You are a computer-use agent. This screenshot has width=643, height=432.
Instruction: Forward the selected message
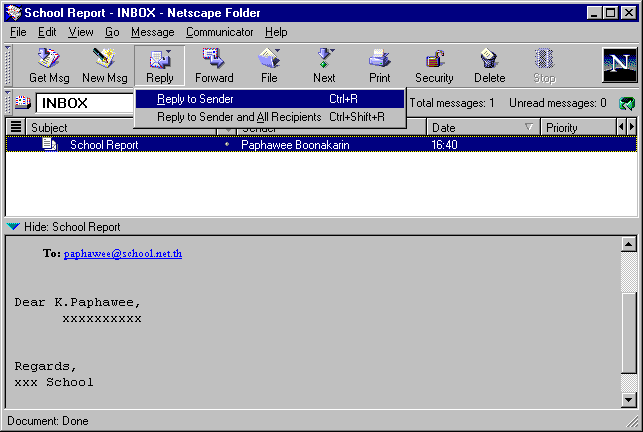point(214,66)
